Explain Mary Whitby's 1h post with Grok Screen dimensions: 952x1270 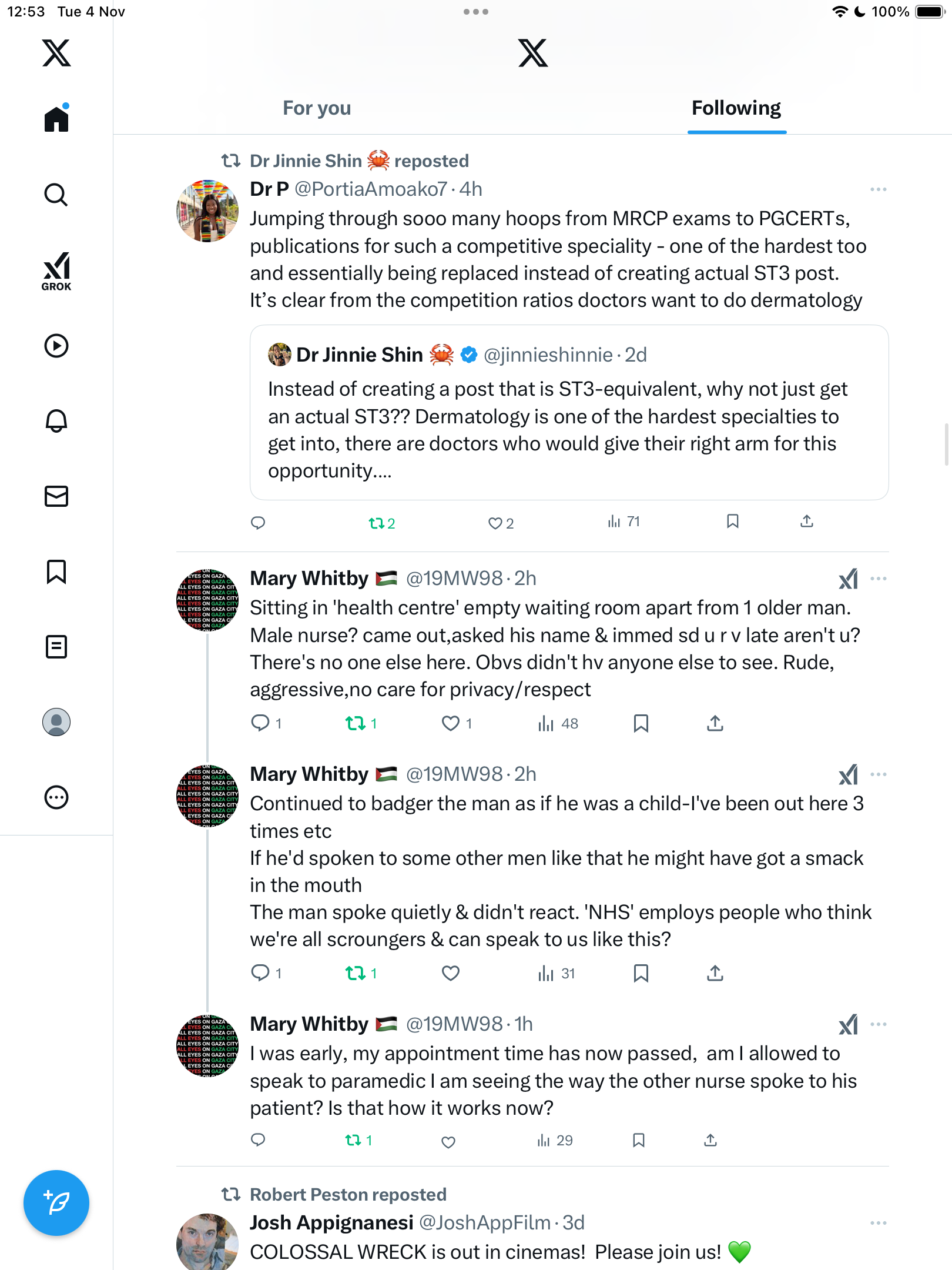848,1025
